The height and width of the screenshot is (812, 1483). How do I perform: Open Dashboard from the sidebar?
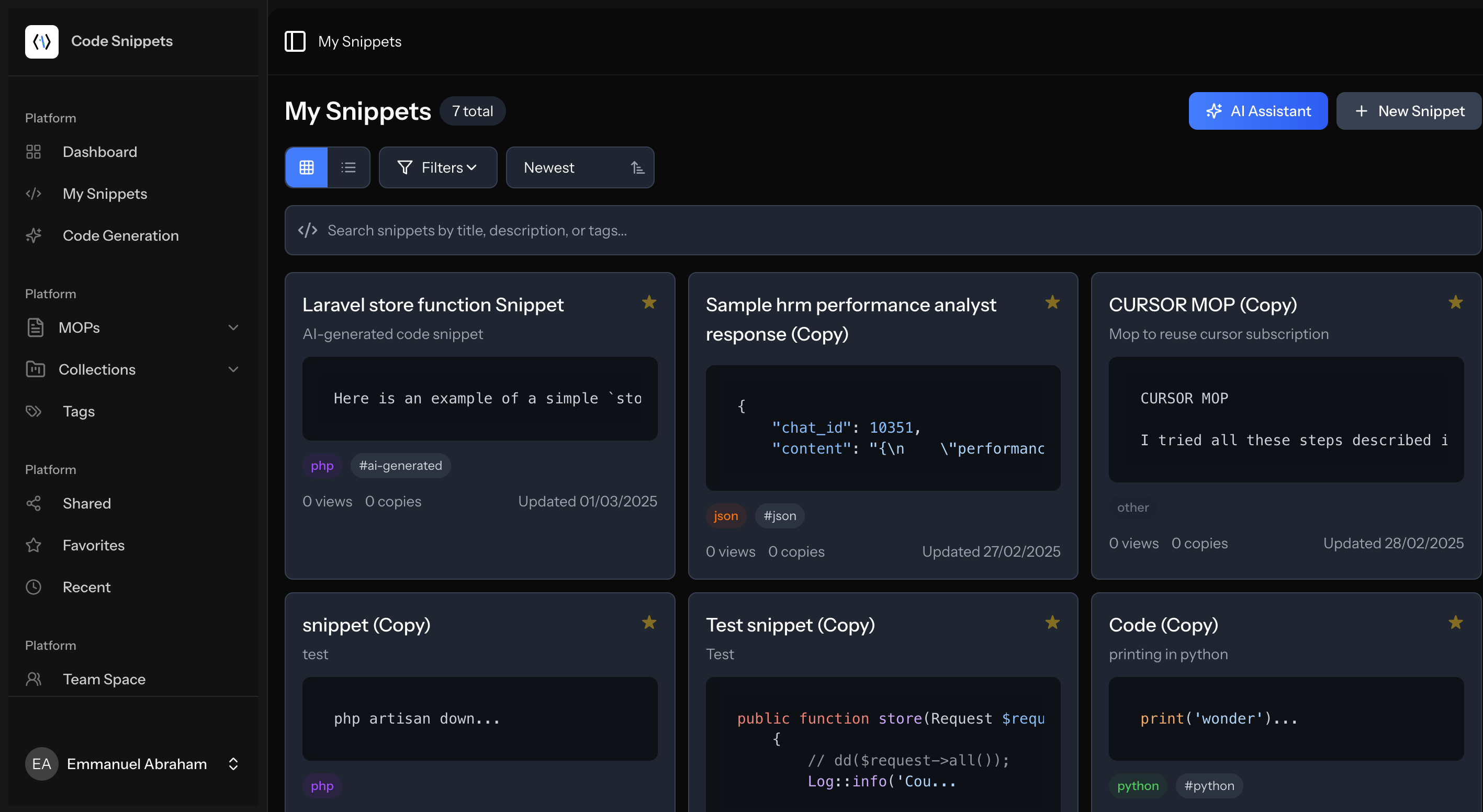click(99, 152)
